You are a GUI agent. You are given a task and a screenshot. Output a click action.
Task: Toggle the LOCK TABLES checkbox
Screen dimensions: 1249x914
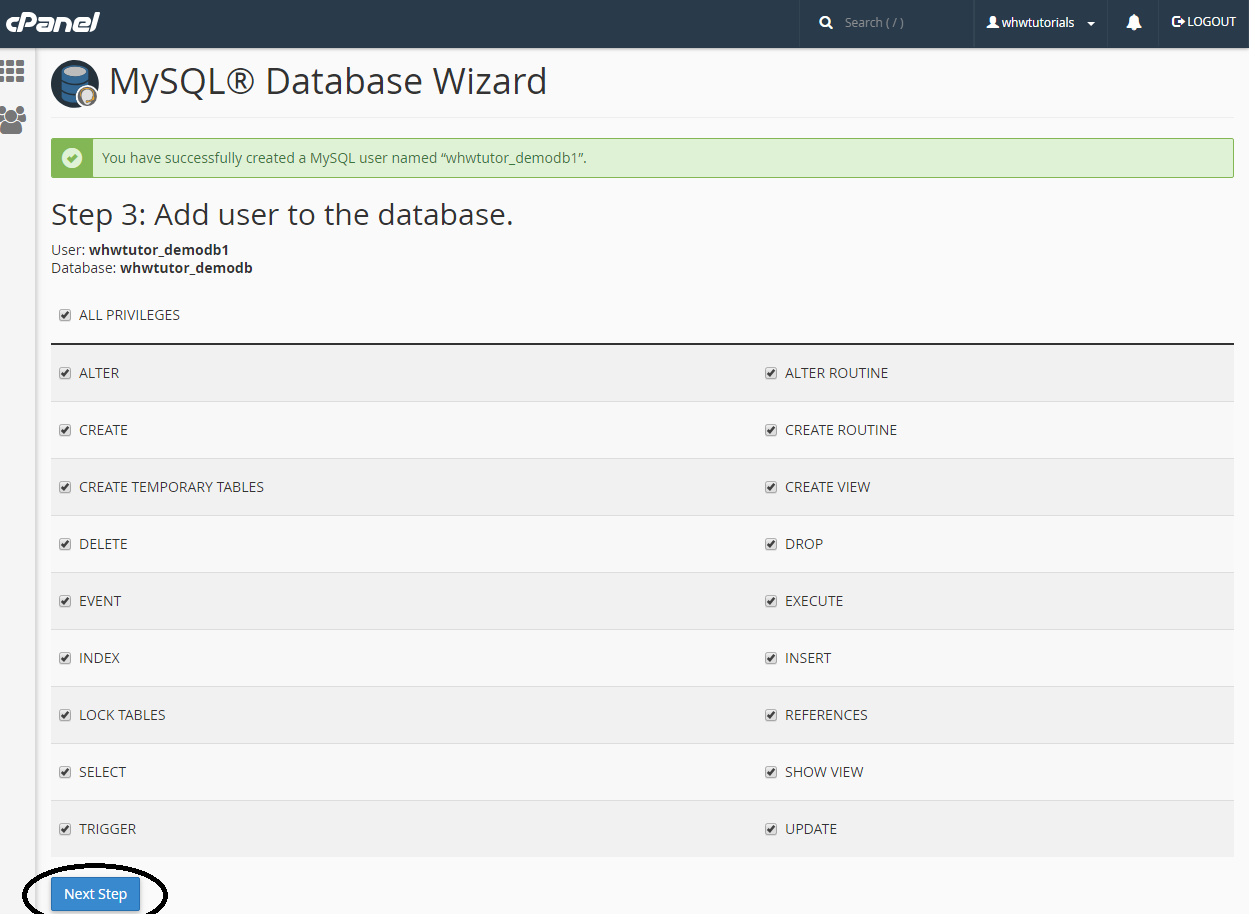pos(65,715)
